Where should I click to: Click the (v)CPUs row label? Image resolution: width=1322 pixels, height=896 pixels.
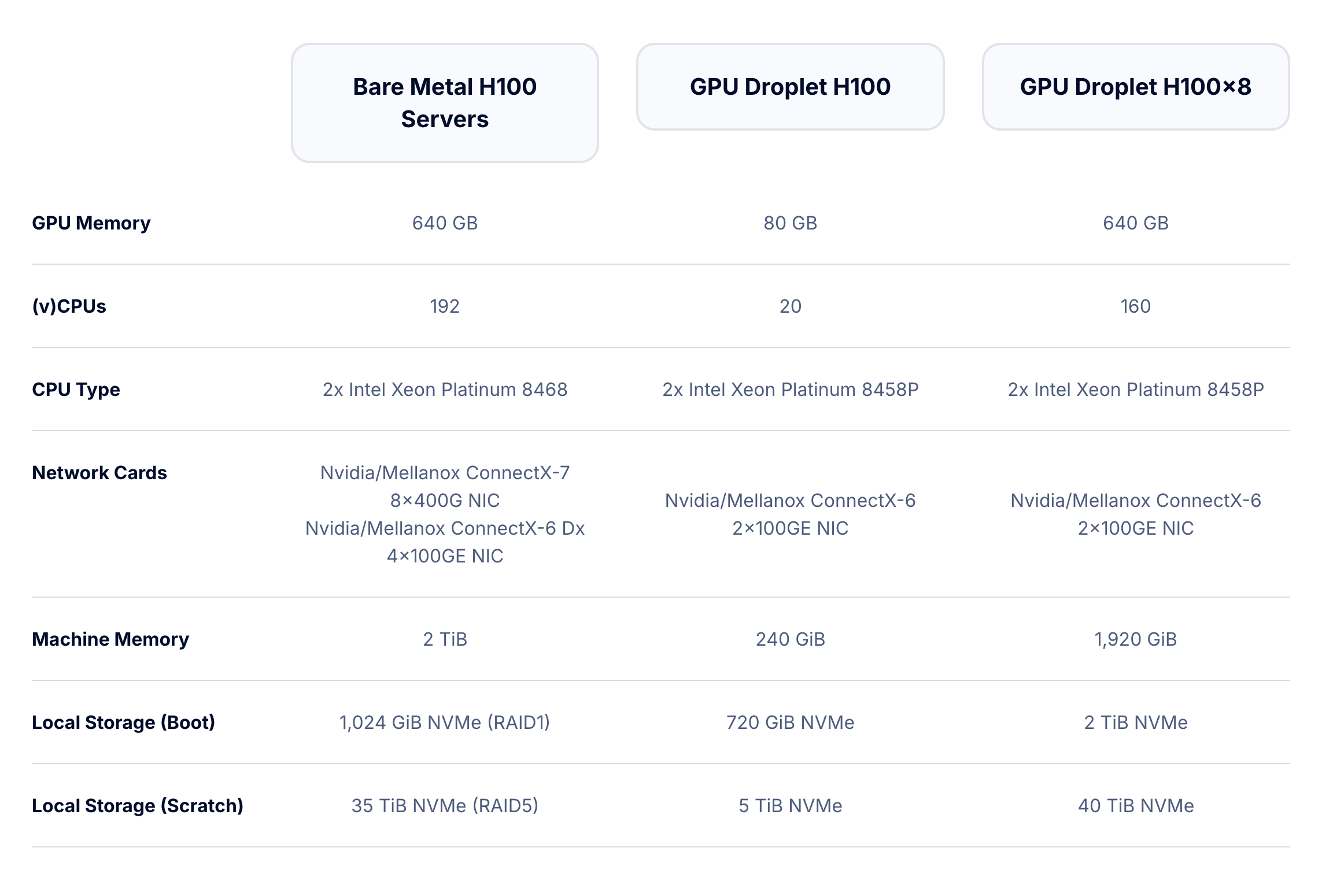point(69,306)
